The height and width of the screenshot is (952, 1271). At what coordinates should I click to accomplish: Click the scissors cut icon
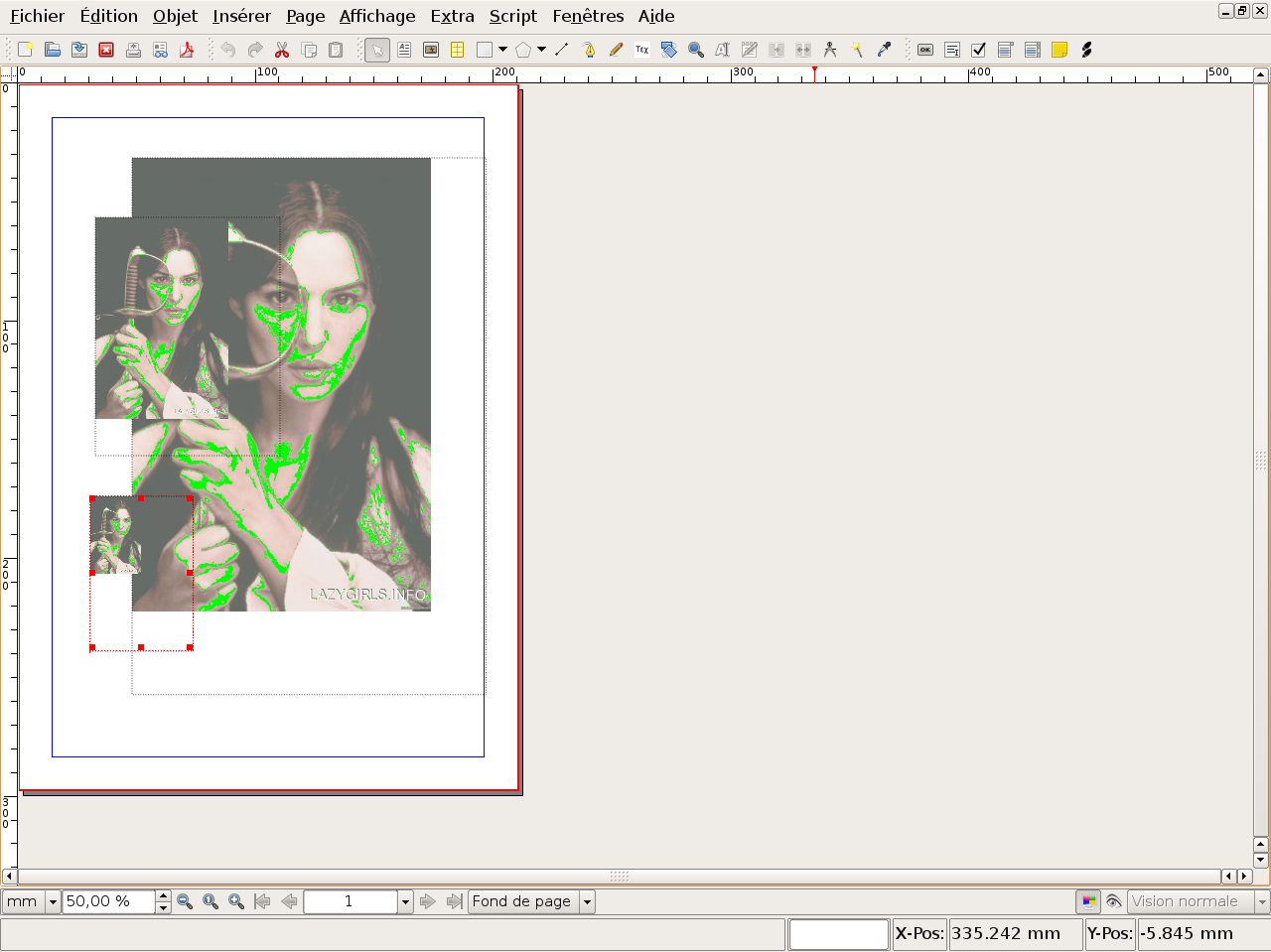tap(282, 50)
